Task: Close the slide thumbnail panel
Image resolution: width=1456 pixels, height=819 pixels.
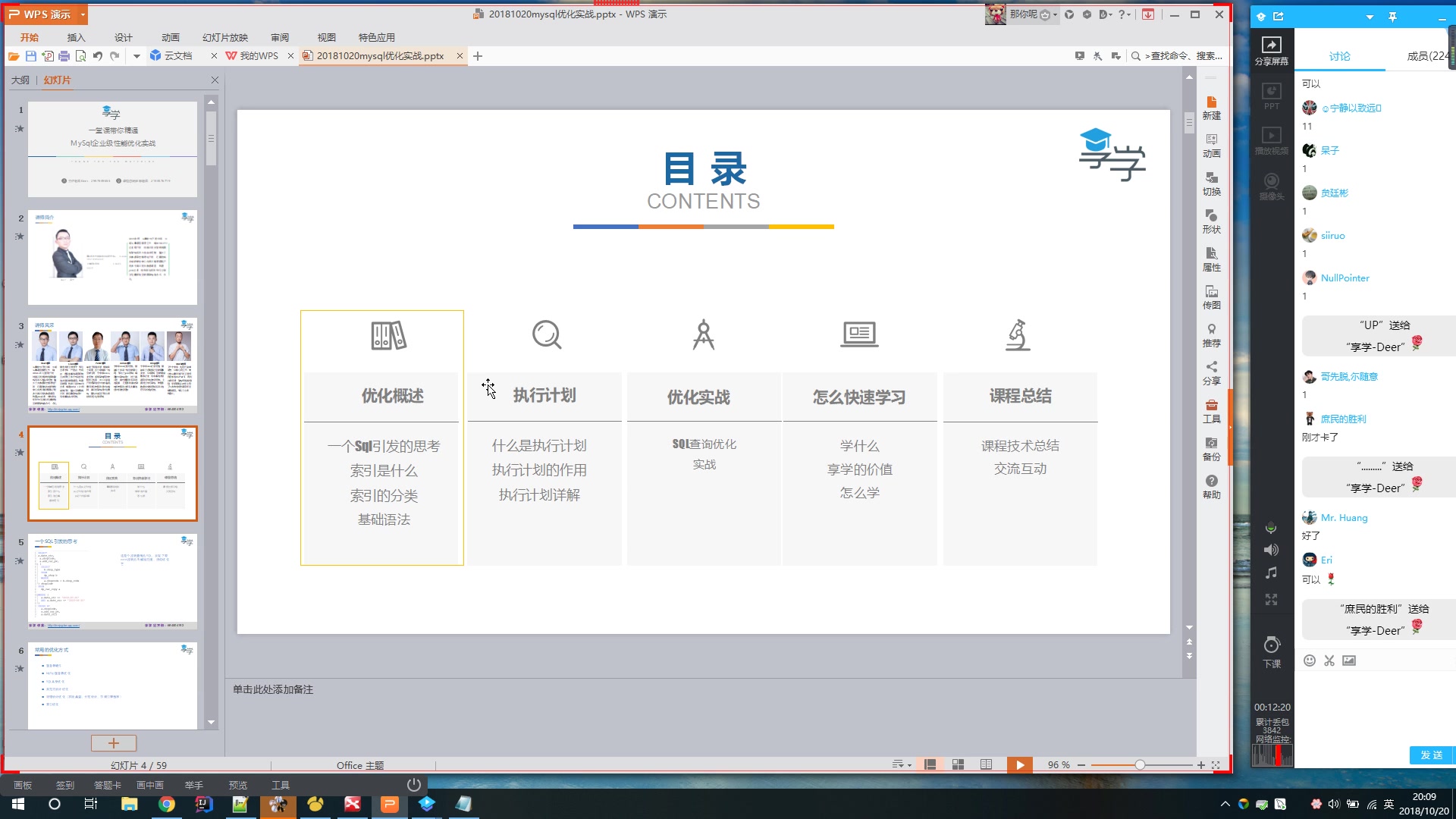Action: click(x=215, y=80)
